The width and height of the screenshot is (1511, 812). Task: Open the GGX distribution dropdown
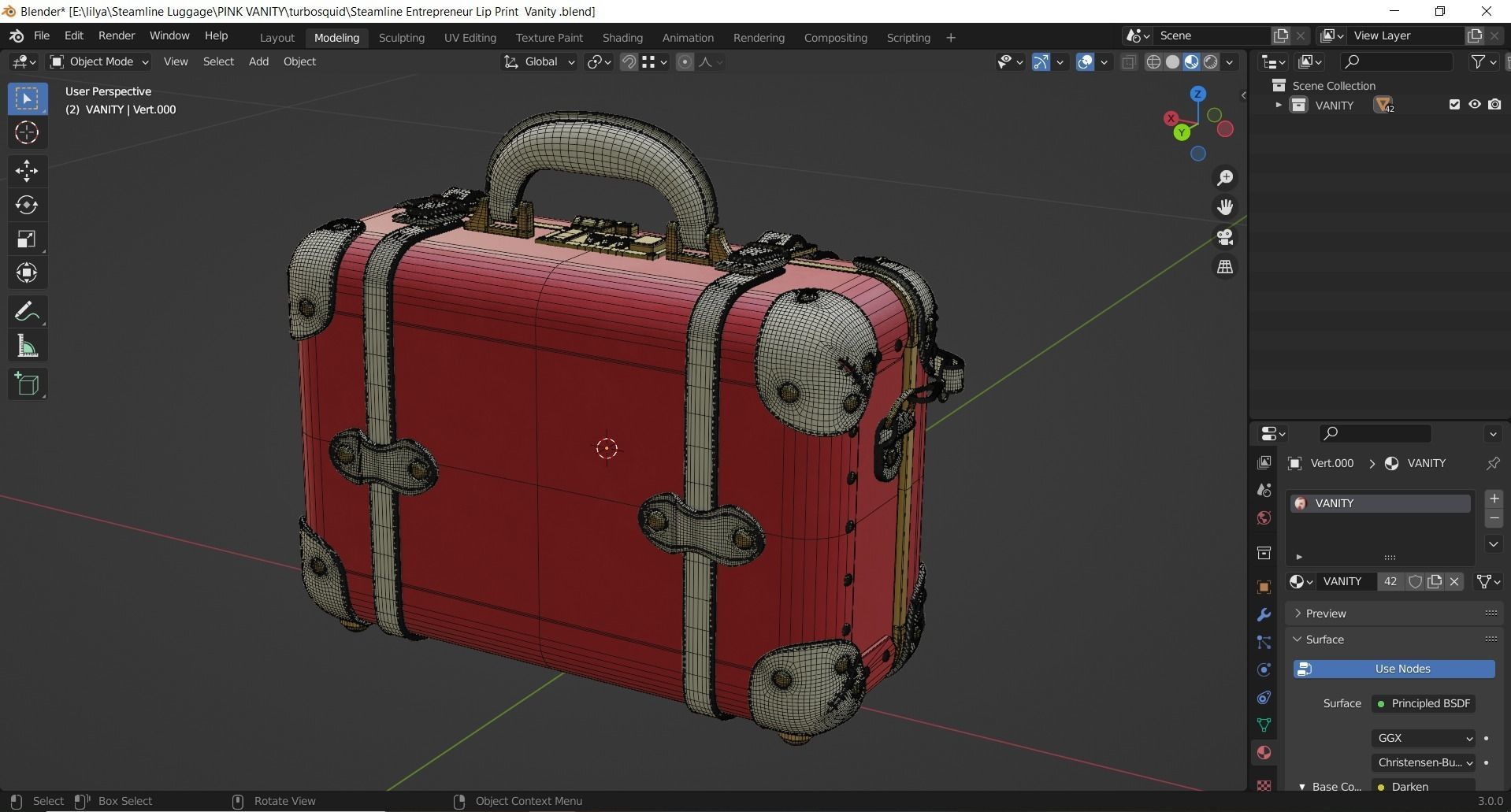tap(1424, 738)
